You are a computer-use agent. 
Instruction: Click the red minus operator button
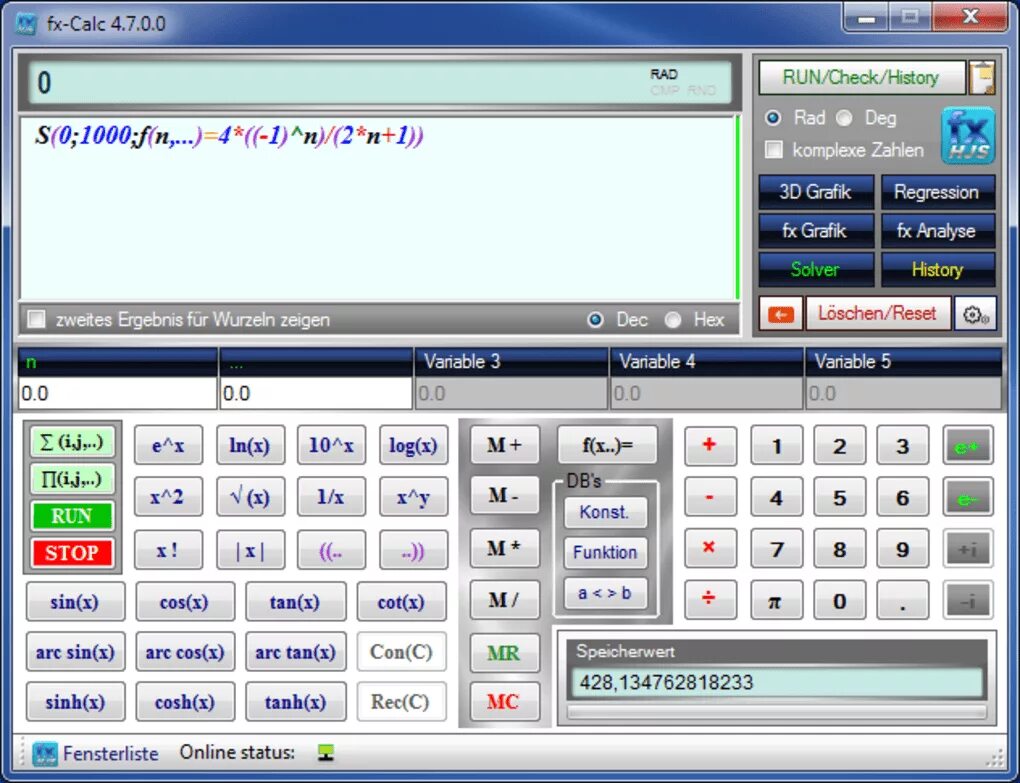(710, 497)
